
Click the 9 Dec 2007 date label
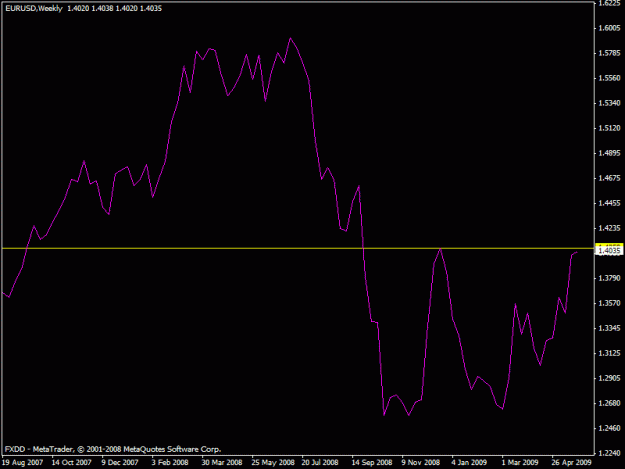tap(120, 462)
